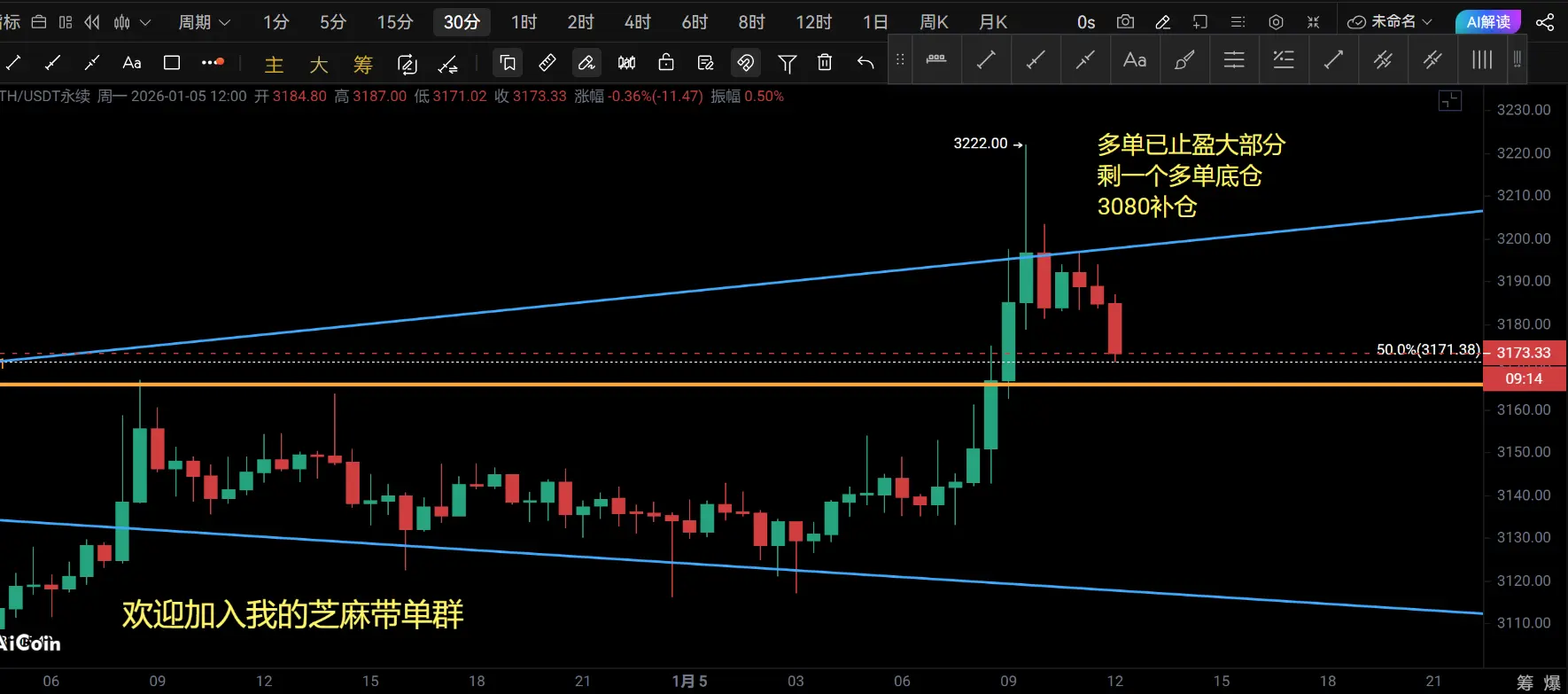
Task: Toggle the 爆 liquidation button at bottom right
Action: 1552,682
